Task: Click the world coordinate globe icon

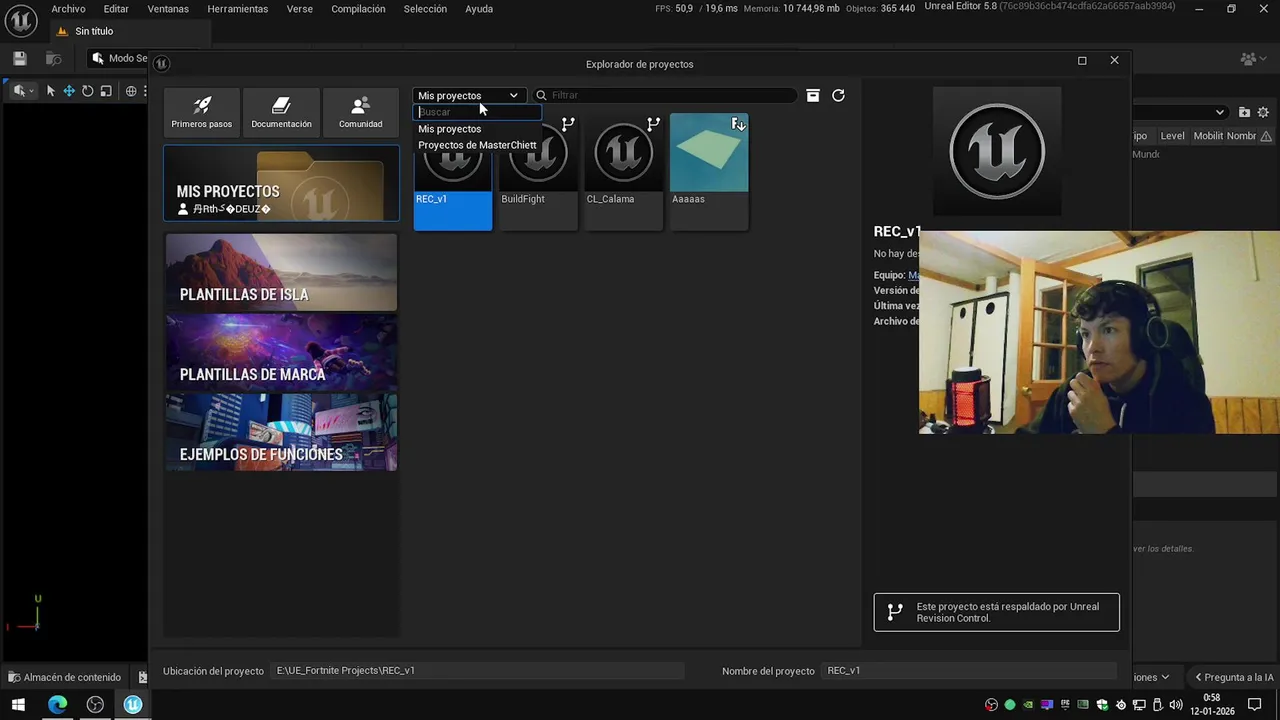Action: [131, 91]
